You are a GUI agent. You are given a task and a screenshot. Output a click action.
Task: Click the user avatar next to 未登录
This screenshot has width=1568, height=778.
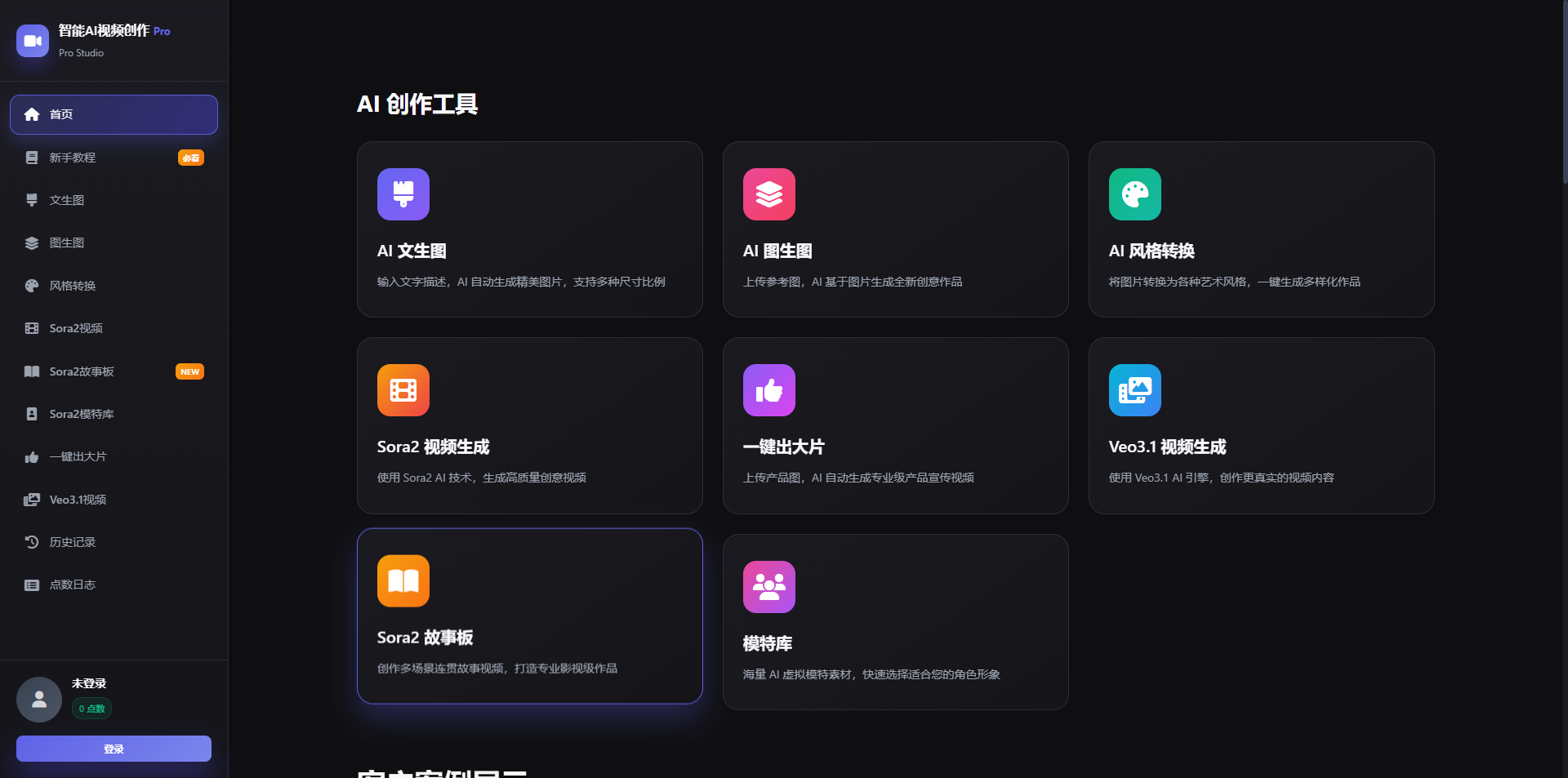[39, 700]
